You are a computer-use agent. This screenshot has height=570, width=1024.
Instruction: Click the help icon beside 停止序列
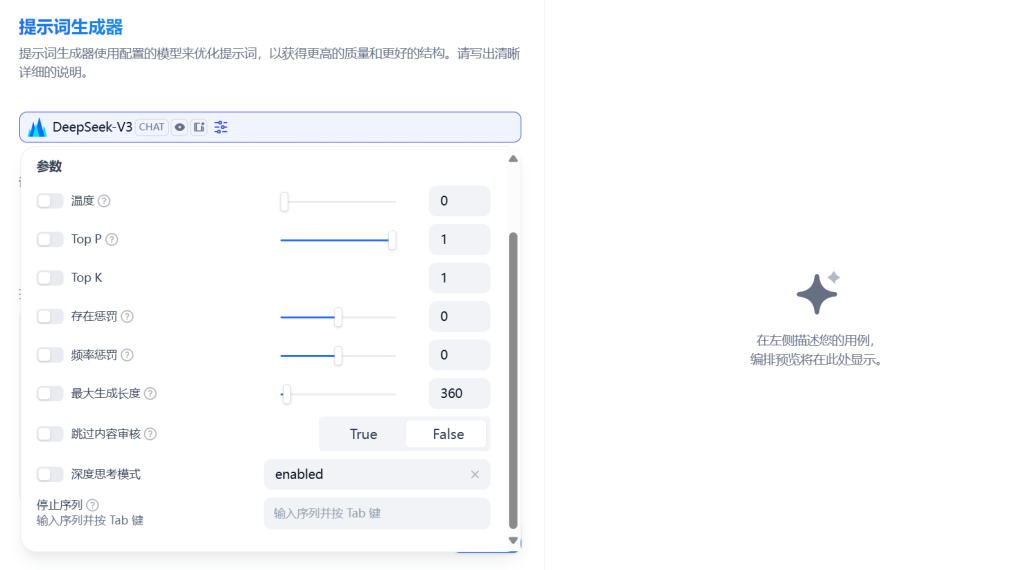(x=93, y=505)
